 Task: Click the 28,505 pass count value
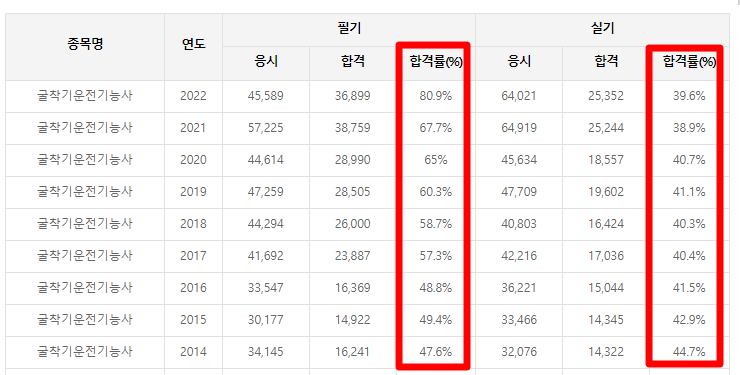point(353,192)
